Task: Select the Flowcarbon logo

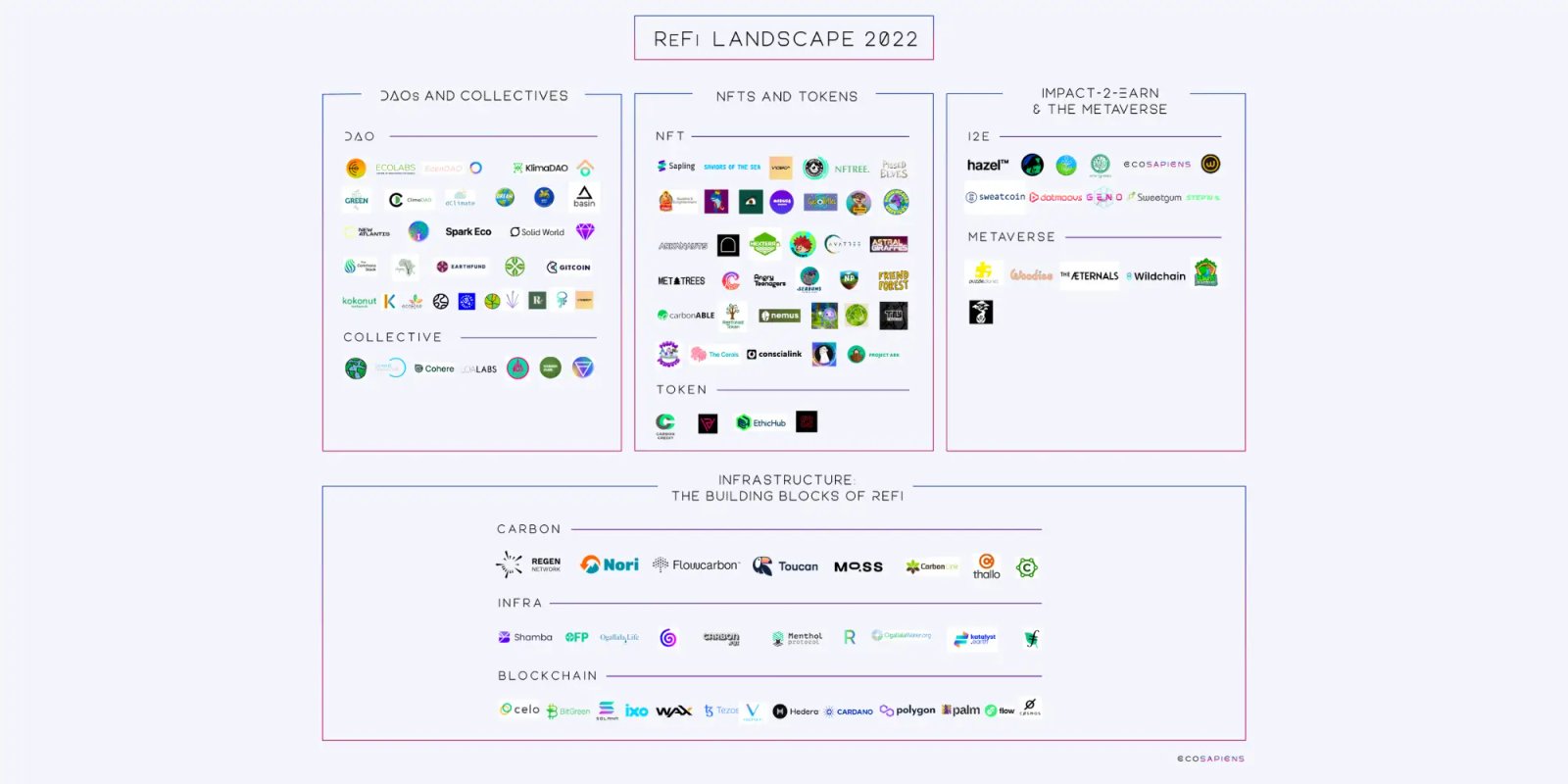Action: (x=696, y=565)
